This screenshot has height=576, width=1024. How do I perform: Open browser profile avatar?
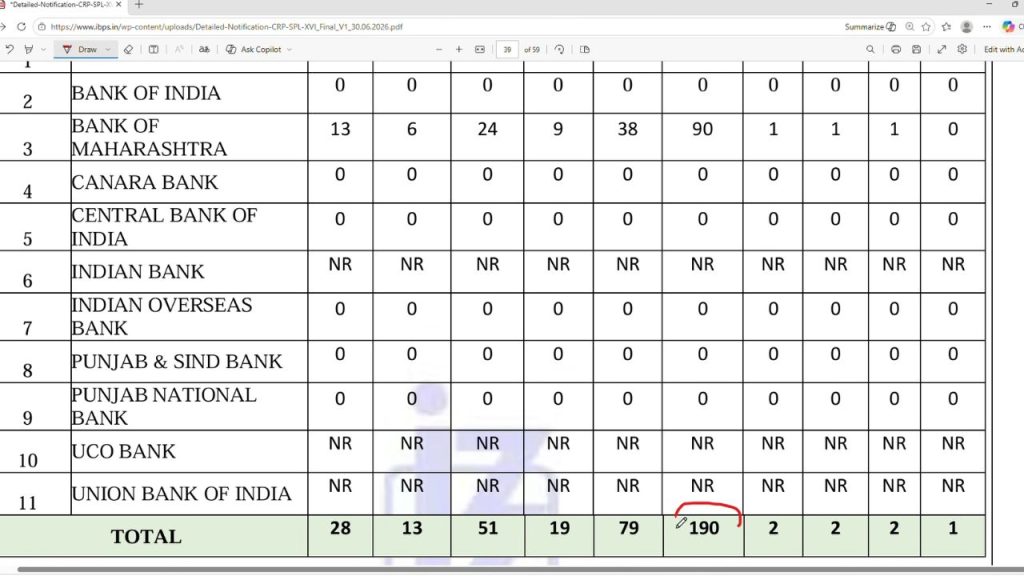point(967,27)
